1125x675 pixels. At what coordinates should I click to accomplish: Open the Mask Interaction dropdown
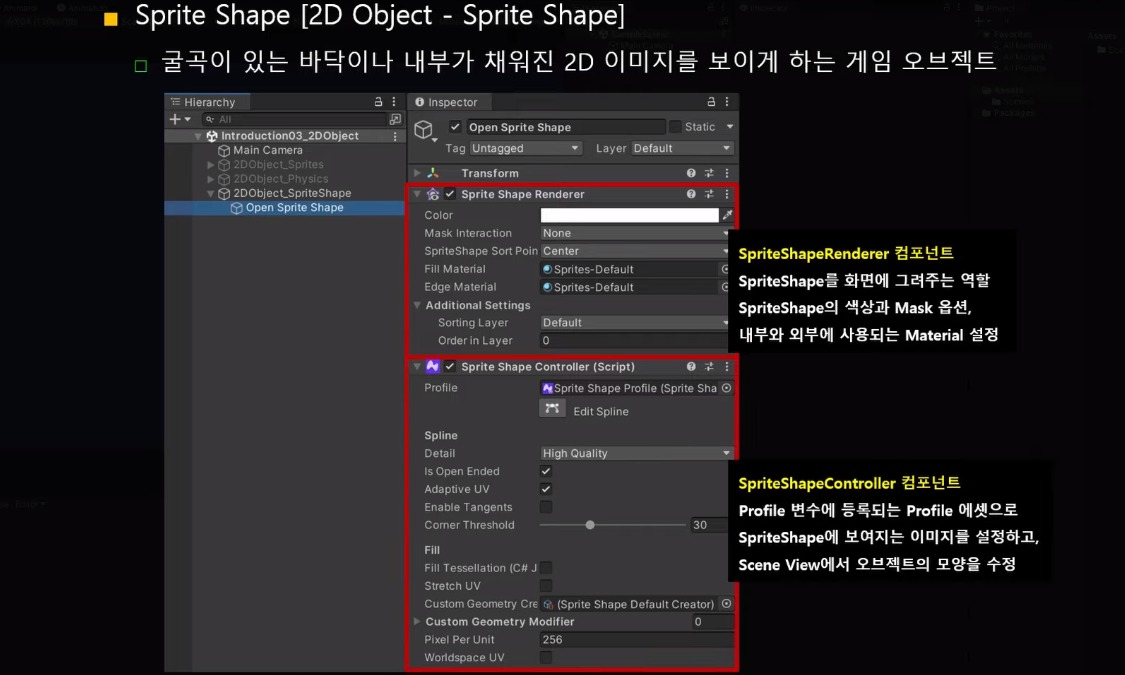pos(635,233)
